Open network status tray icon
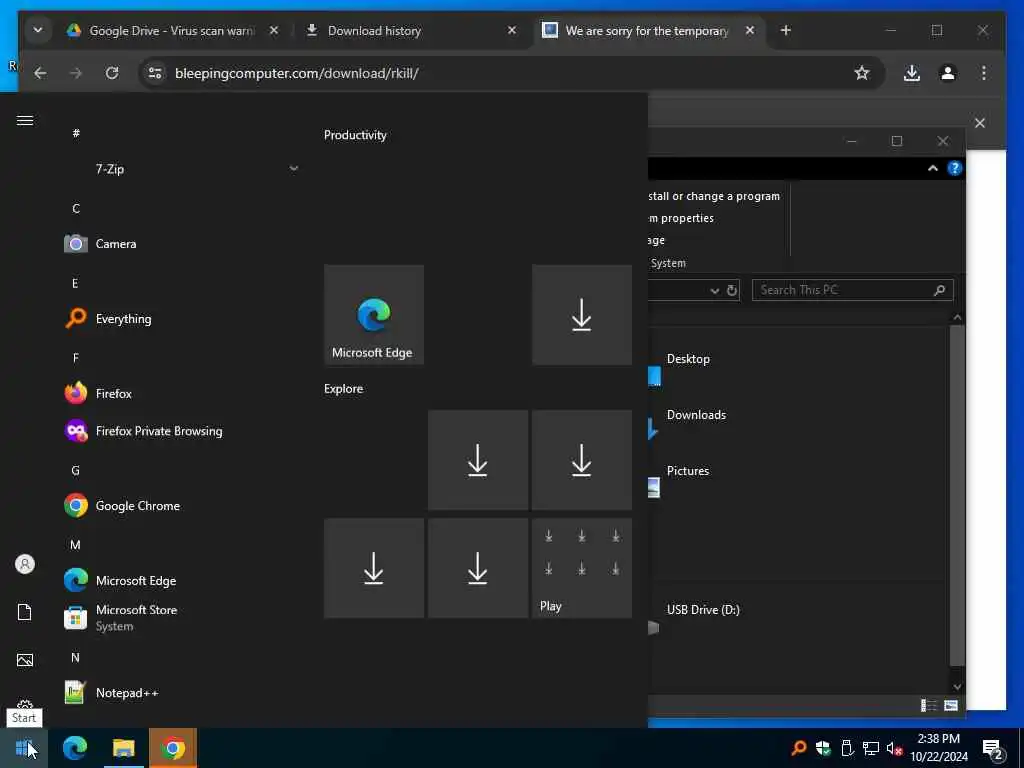Screen dimensions: 1024x768 [x=871, y=748]
